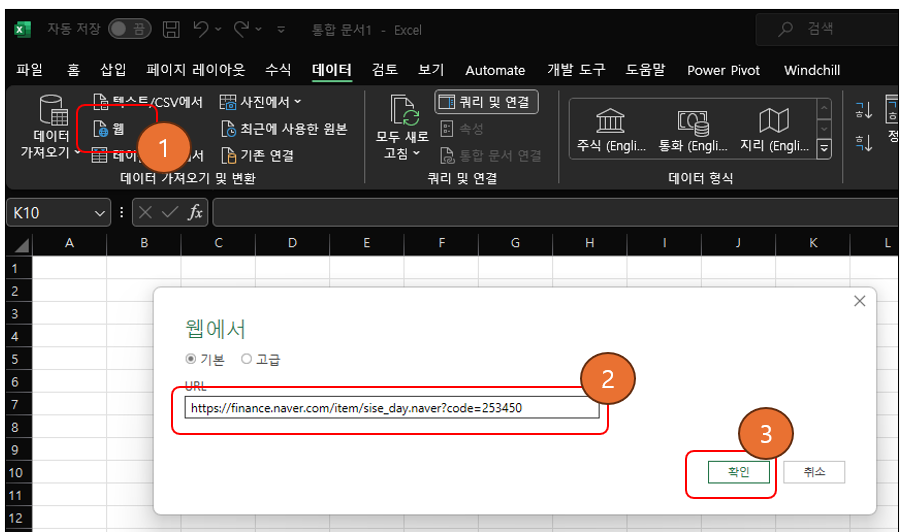
Task: Click the formula bar cancel X icon
Action: [145, 213]
